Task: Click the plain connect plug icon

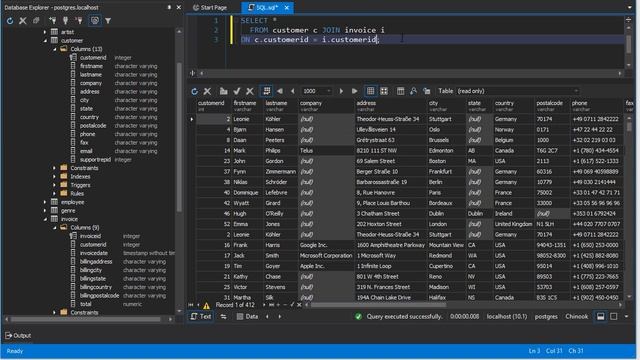Action: click(x=65, y=20)
